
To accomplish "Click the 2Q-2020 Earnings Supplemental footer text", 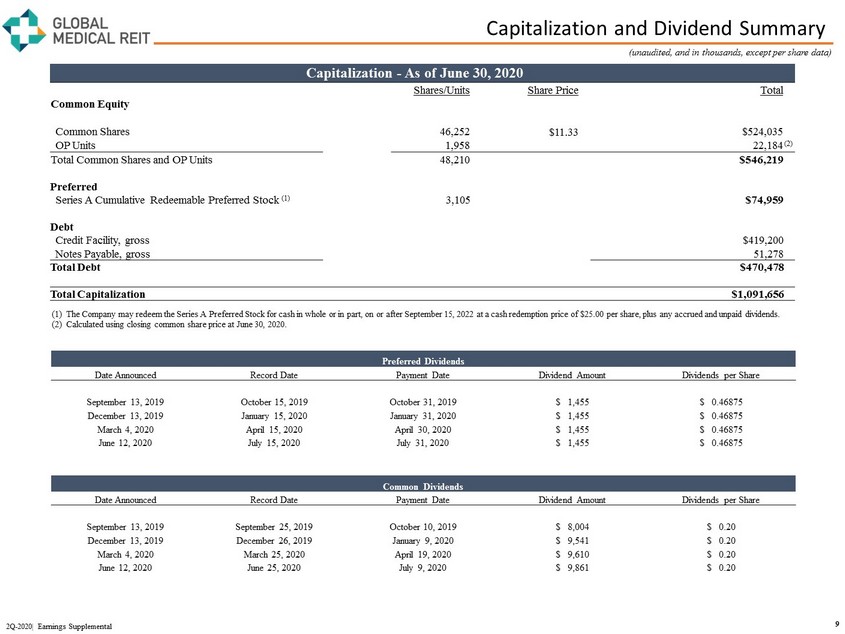I will (x=57, y=625).
